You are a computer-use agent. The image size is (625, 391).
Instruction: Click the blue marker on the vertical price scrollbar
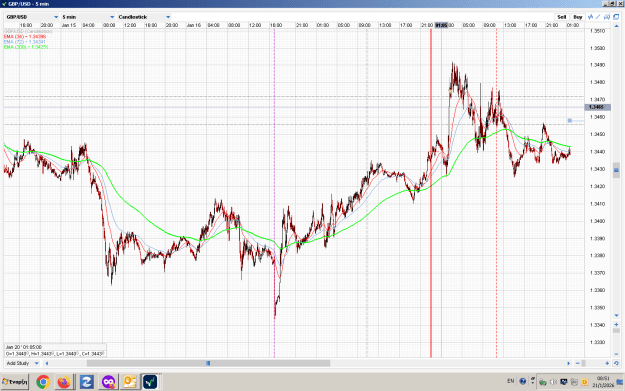coord(616,170)
